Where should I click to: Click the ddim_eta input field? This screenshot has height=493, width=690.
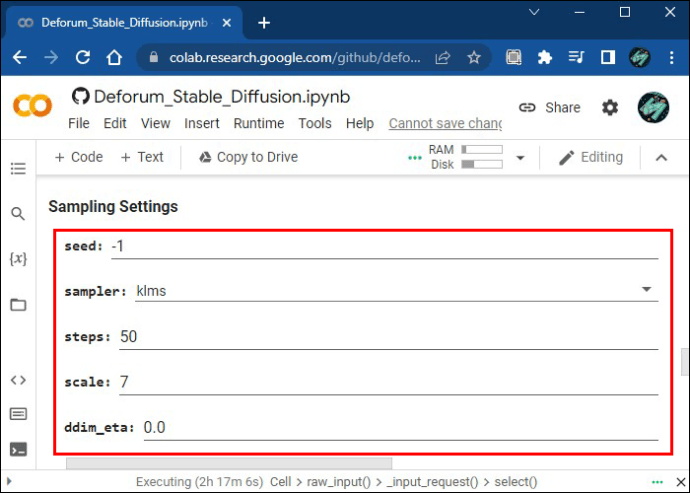click(x=401, y=427)
